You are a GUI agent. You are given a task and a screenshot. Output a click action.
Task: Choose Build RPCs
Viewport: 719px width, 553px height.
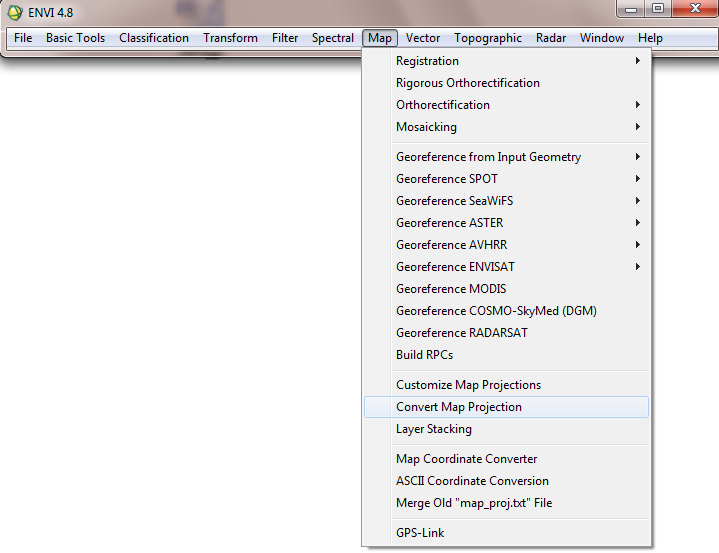pos(506,355)
